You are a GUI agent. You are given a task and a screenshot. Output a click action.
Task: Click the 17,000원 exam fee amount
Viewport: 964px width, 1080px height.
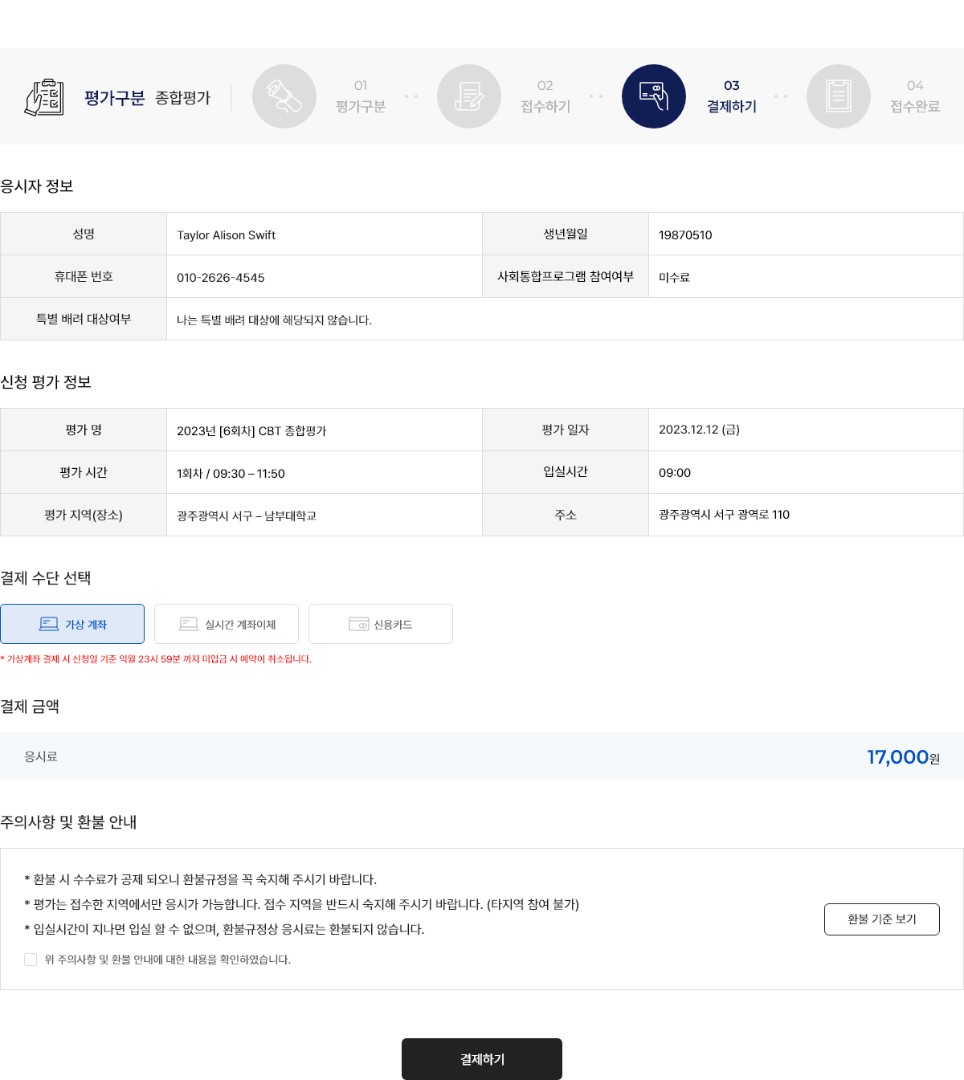[x=903, y=757]
